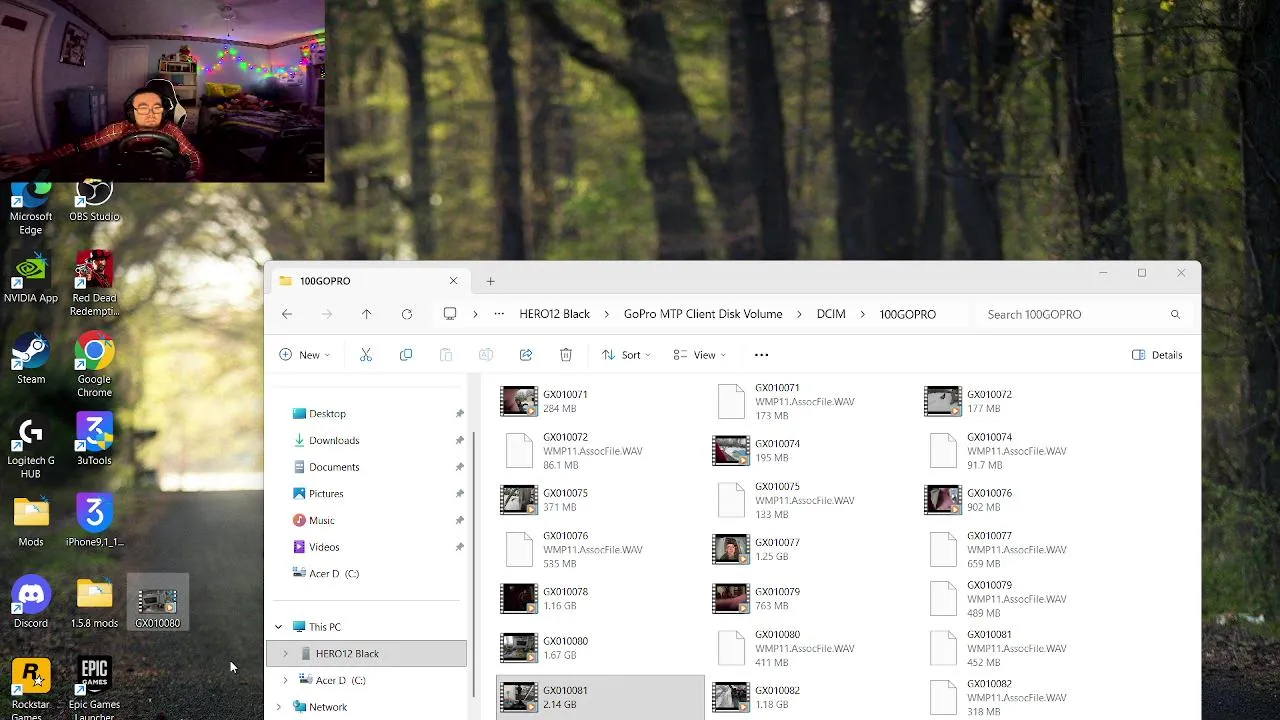Refresh the 100GOPRO folder view
1280x720 pixels.
click(x=406, y=314)
